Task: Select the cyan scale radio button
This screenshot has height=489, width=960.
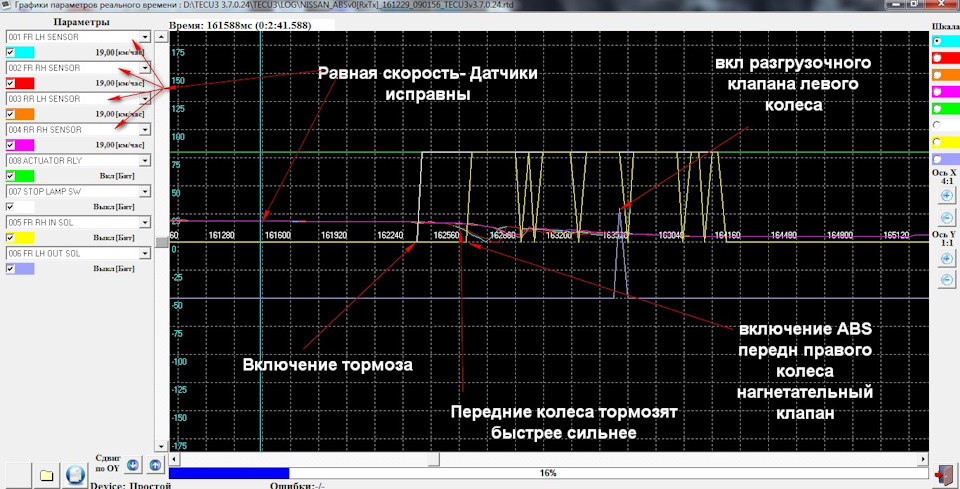Action: pos(937,40)
